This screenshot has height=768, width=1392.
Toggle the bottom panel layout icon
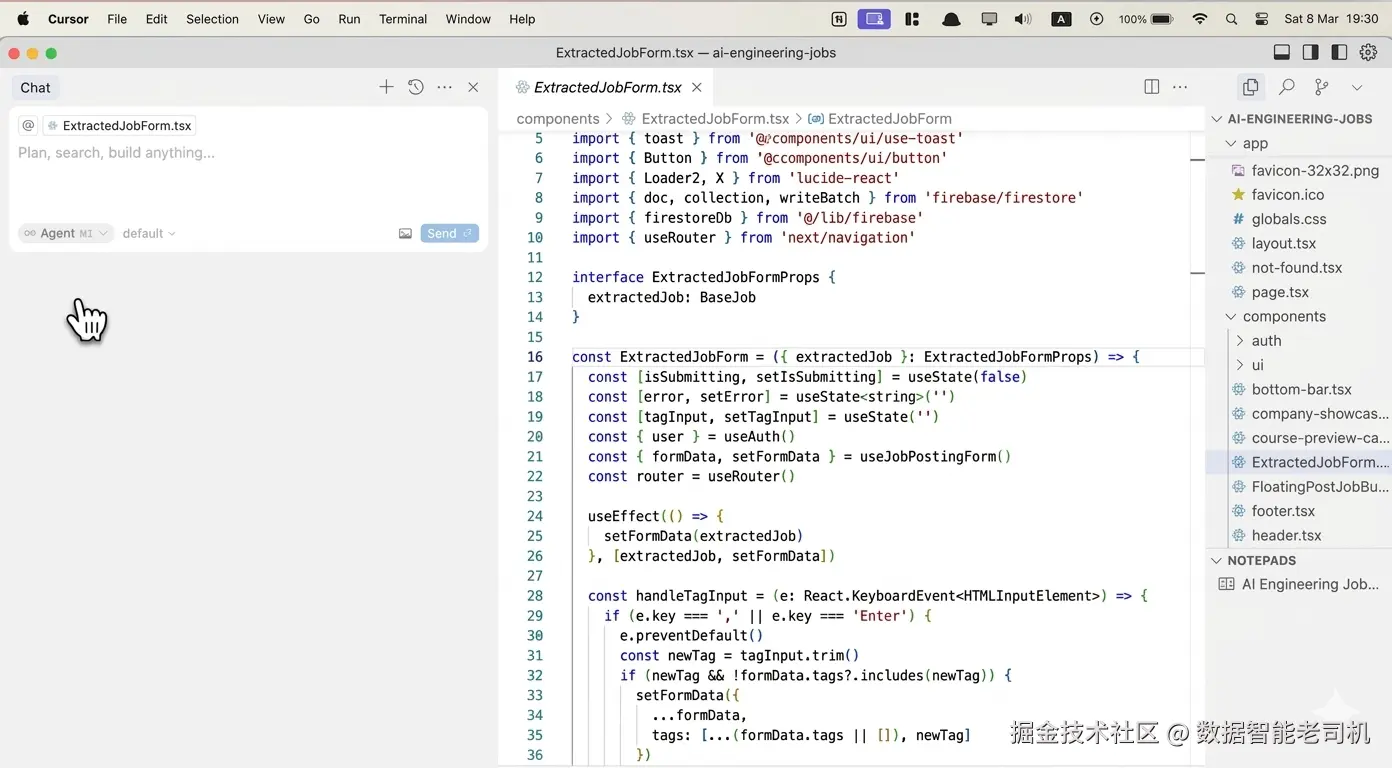coord(1281,52)
